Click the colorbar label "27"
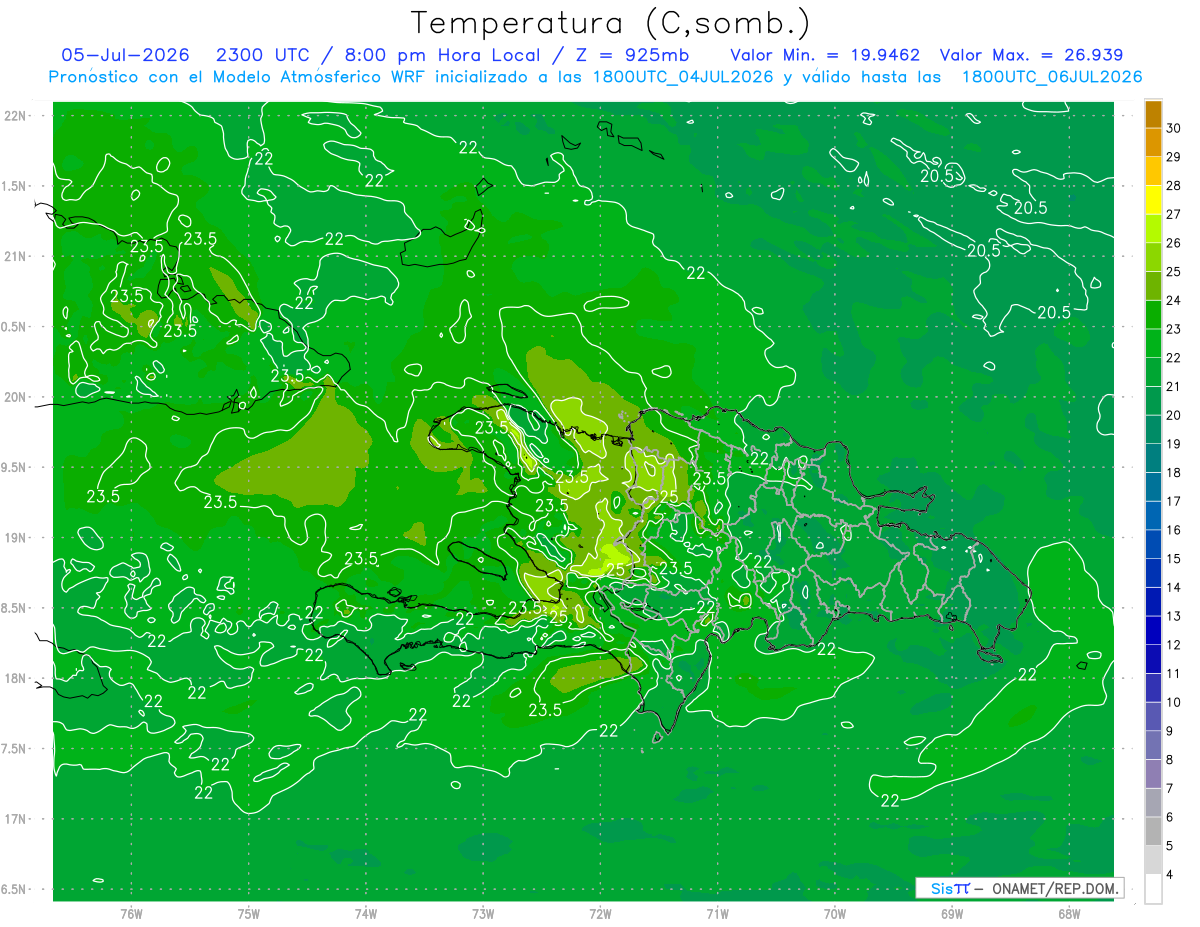The width and height of the screenshot is (1200, 927). [1174, 214]
